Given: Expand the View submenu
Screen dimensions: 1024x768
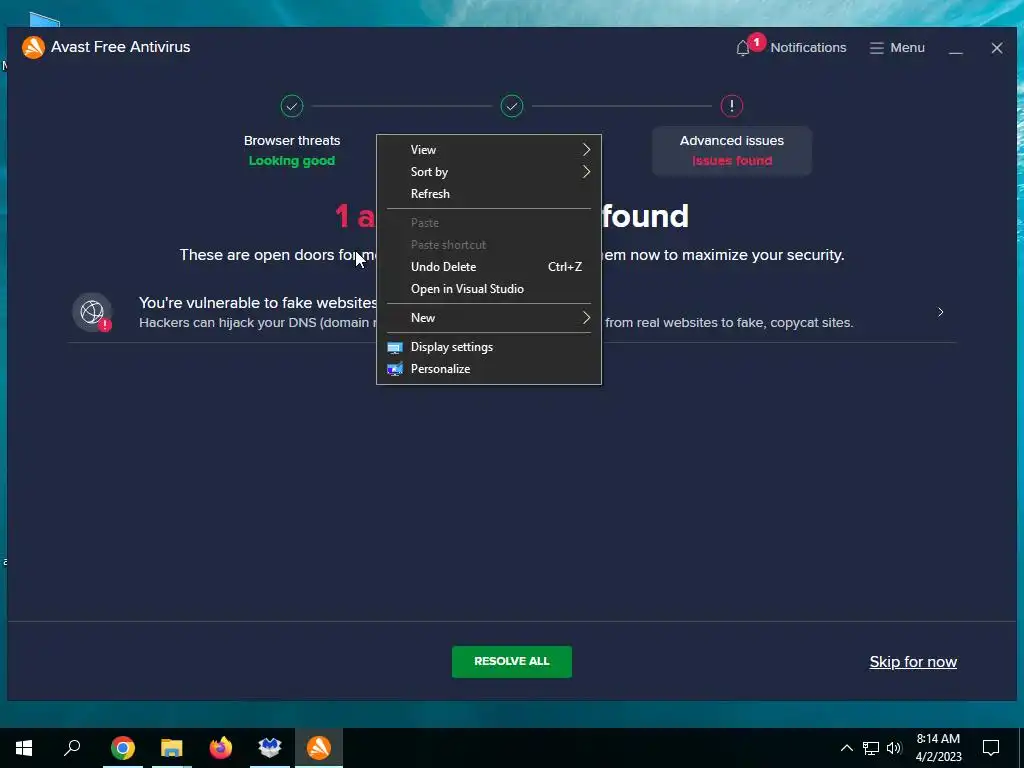Looking at the screenshot, I should point(488,150).
